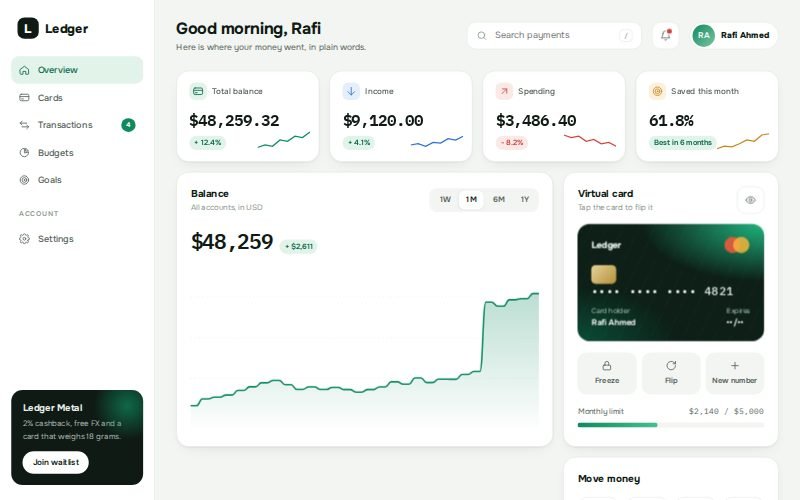Click the Spending red sparkline chart
The width and height of the screenshot is (800, 500).
click(590, 140)
